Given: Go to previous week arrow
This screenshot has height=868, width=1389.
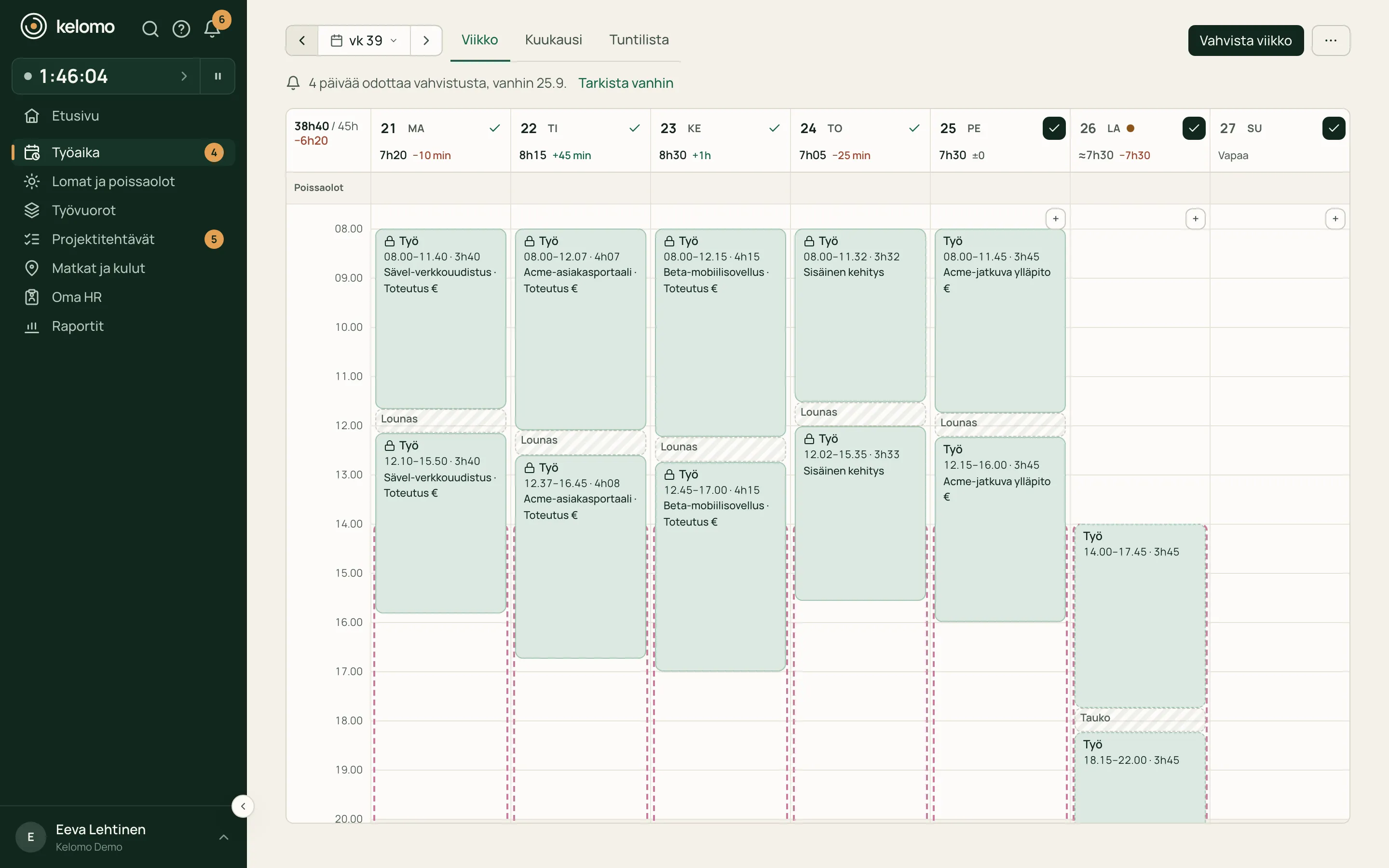Looking at the screenshot, I should (302, 41).
